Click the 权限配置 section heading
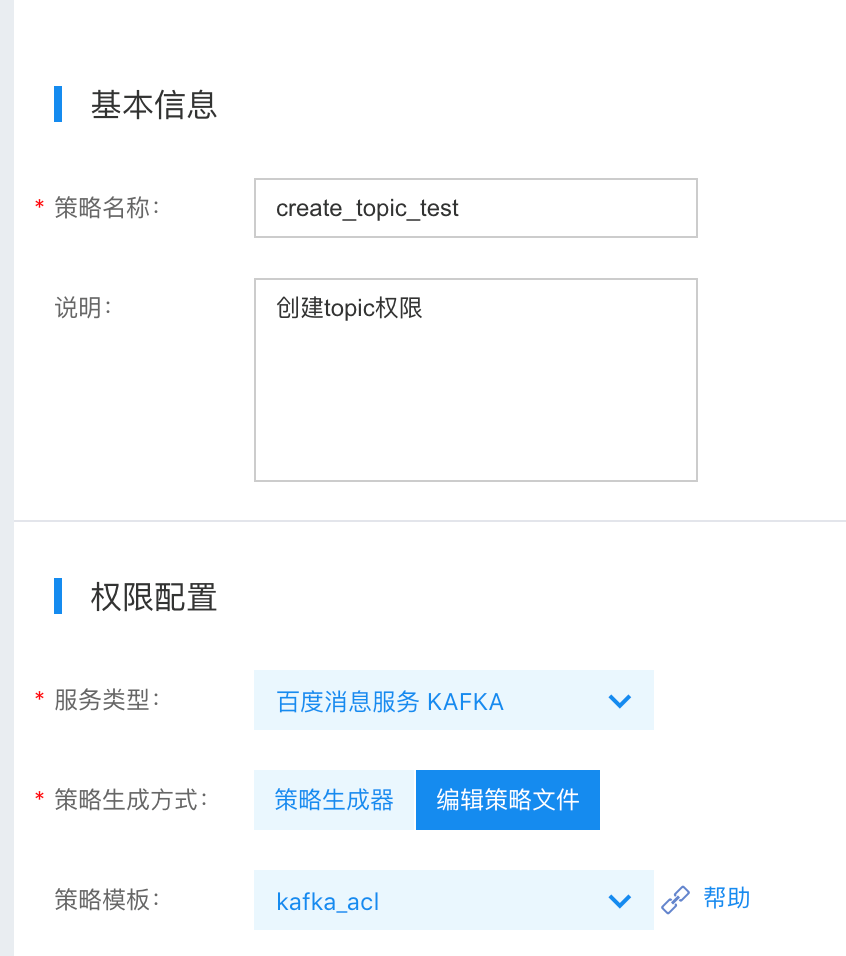 pos(154,597)
